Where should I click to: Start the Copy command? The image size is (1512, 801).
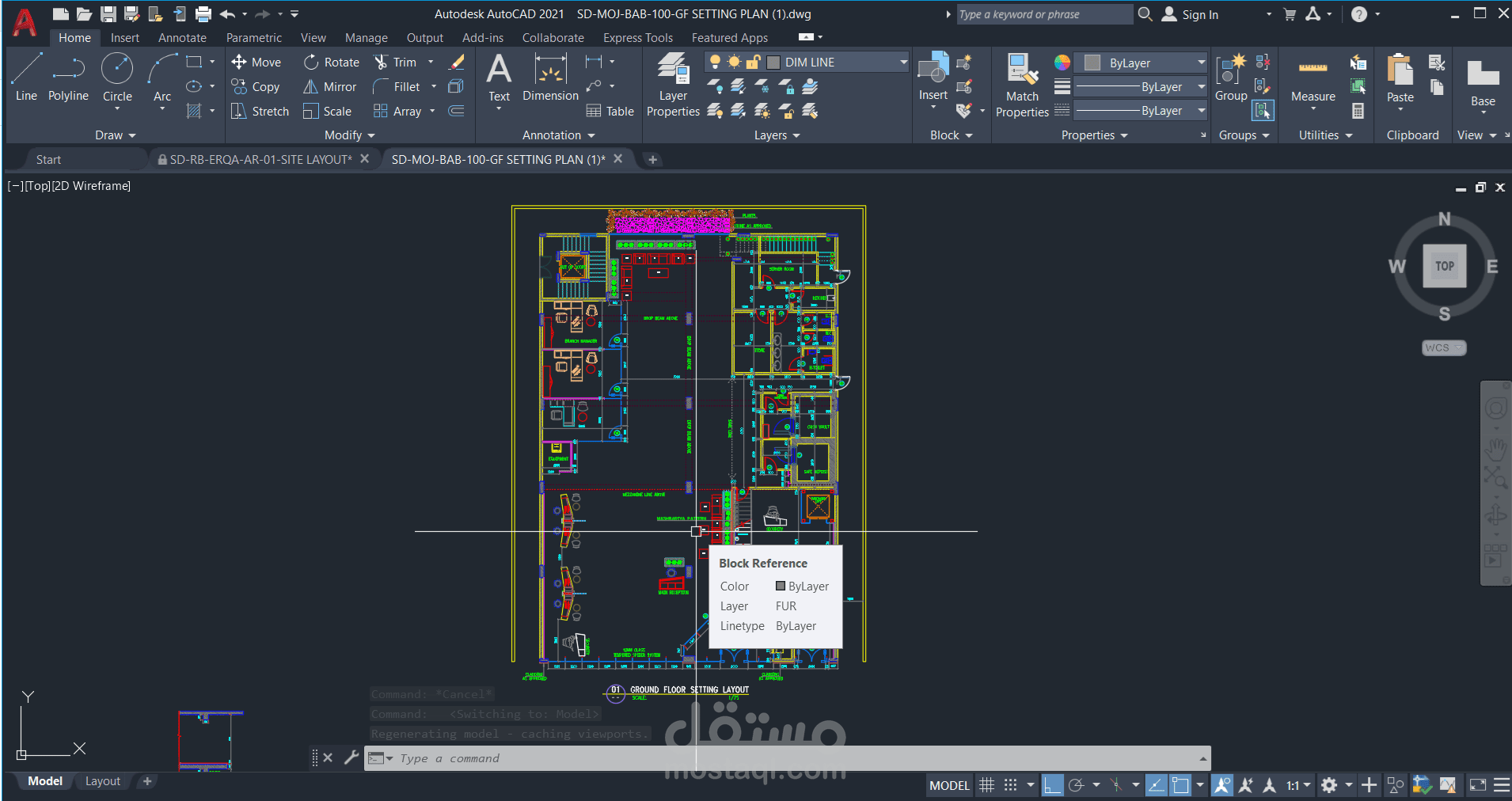pyautogui.click(x=255, y=87)
